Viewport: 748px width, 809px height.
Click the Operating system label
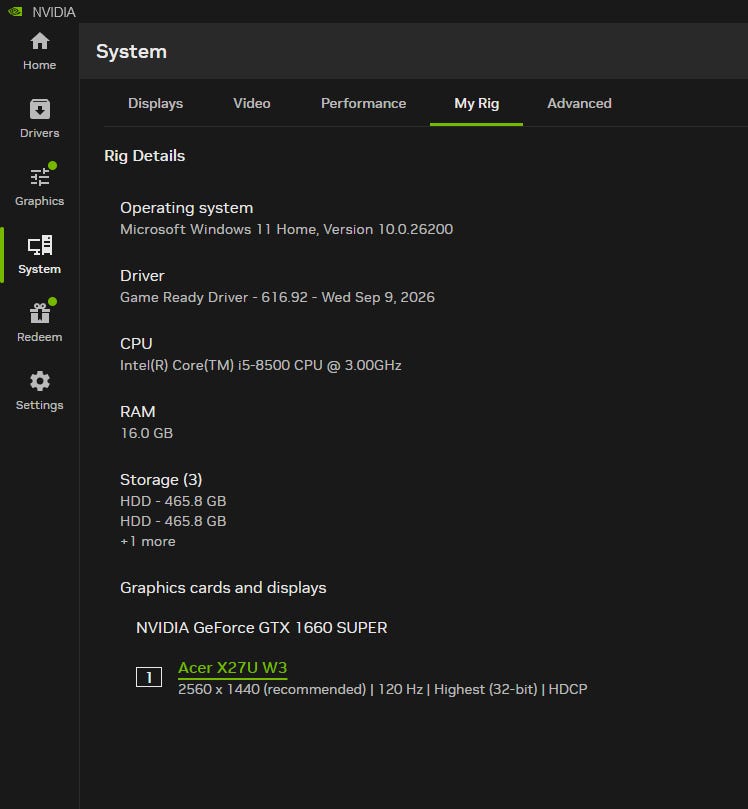[186, 208]
